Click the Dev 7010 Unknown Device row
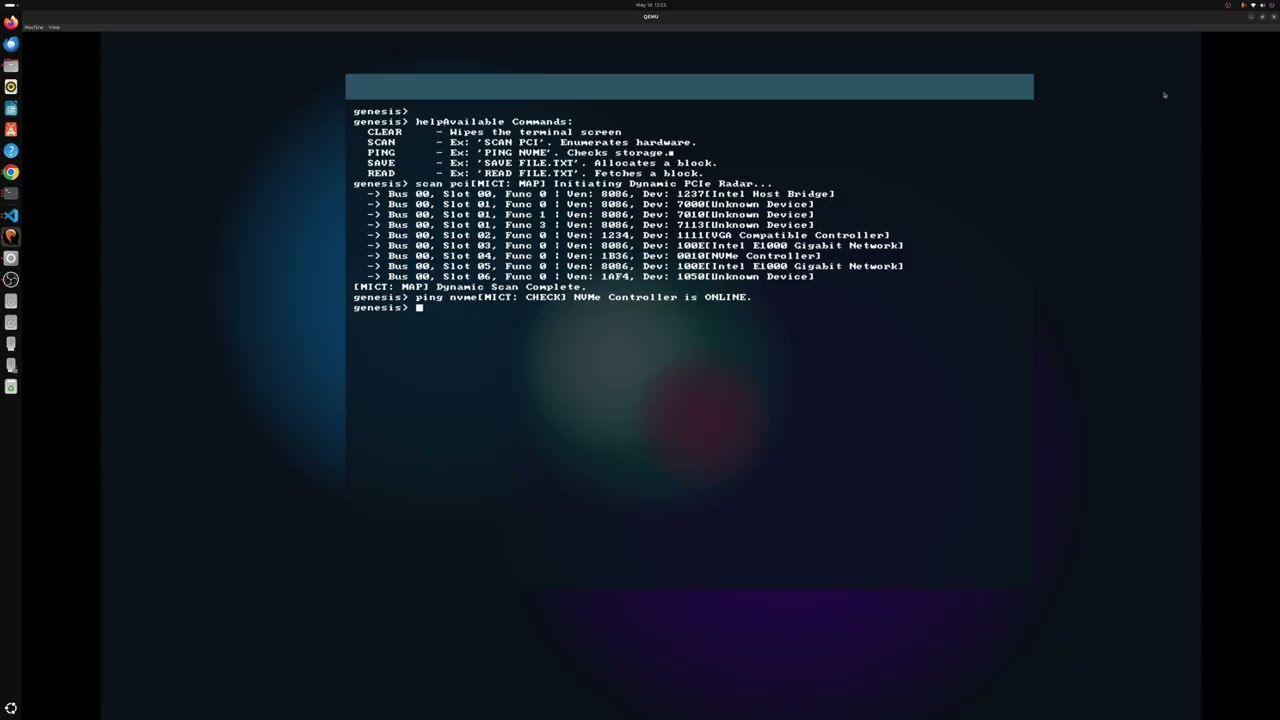 (590, 215)
